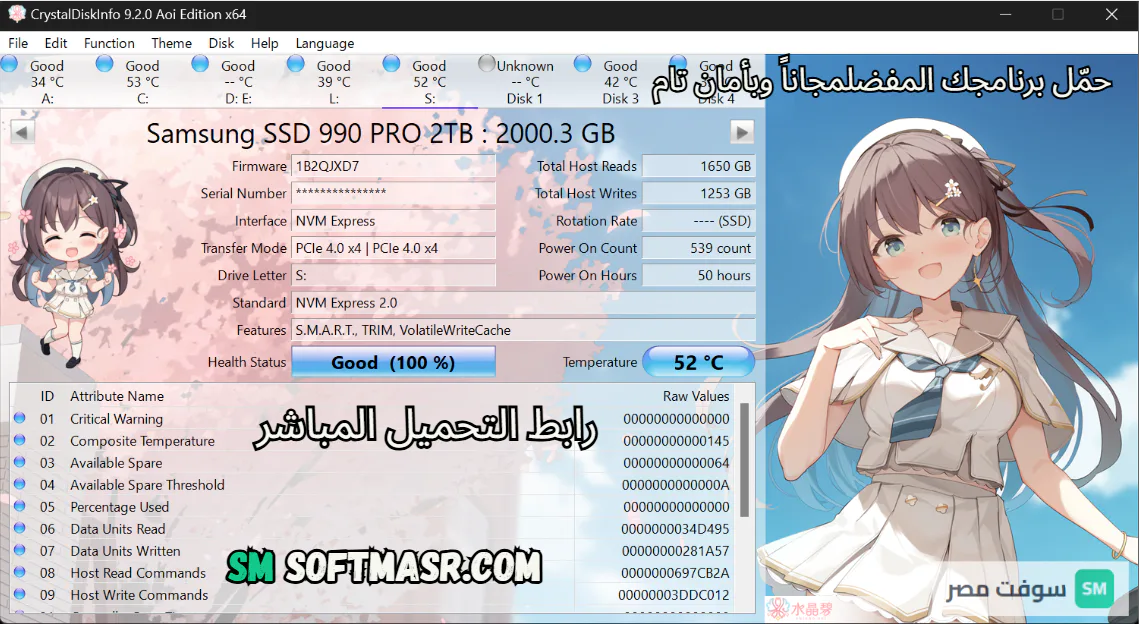Click the Interface field NVM Express
Image resolution: width=1139 pixels, height=624 pixels.
pyautogui.click(x=393, y=221)
